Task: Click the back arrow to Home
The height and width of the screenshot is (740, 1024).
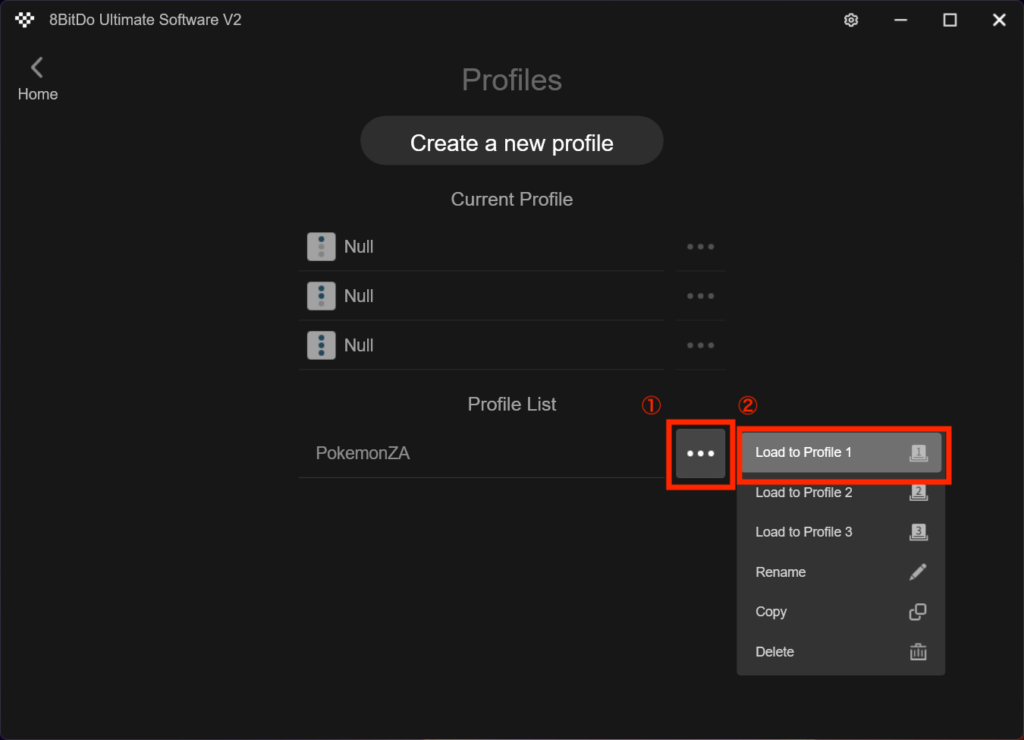Action: 37,67
